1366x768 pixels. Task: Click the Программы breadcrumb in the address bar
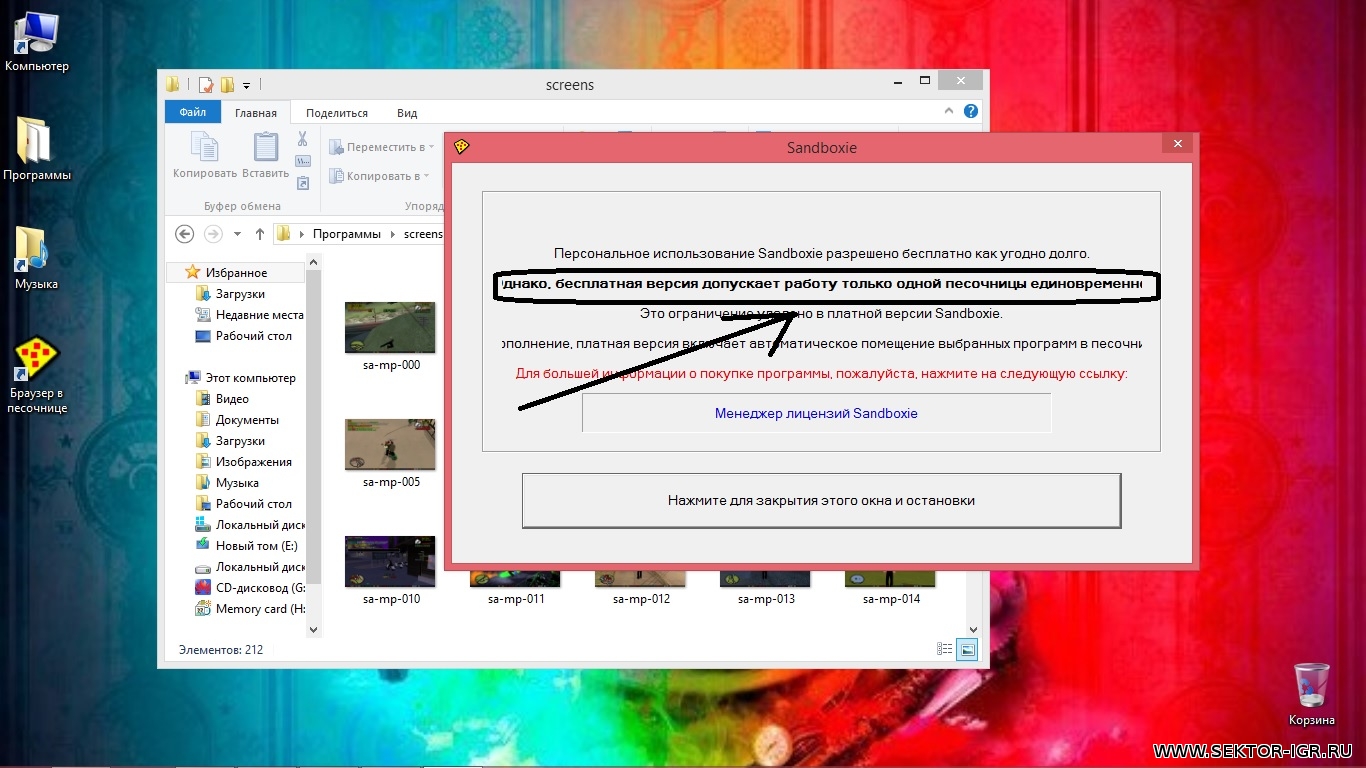(x=347, y=234)
